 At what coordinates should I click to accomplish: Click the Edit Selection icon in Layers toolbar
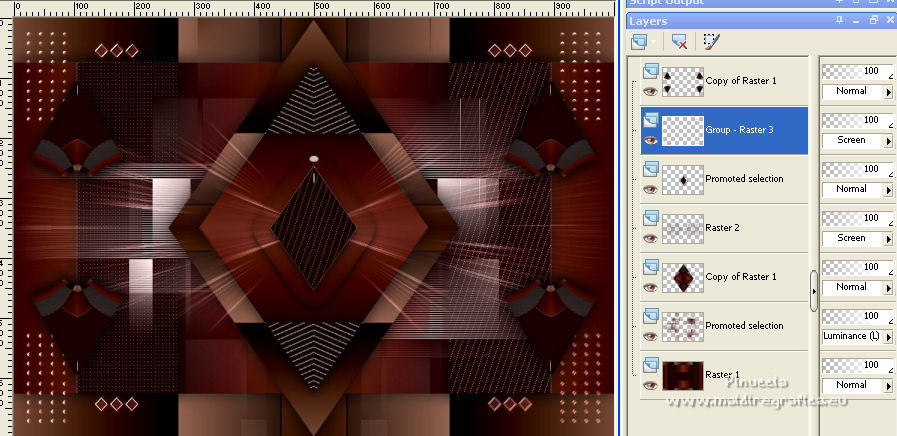tap(711, 41)
